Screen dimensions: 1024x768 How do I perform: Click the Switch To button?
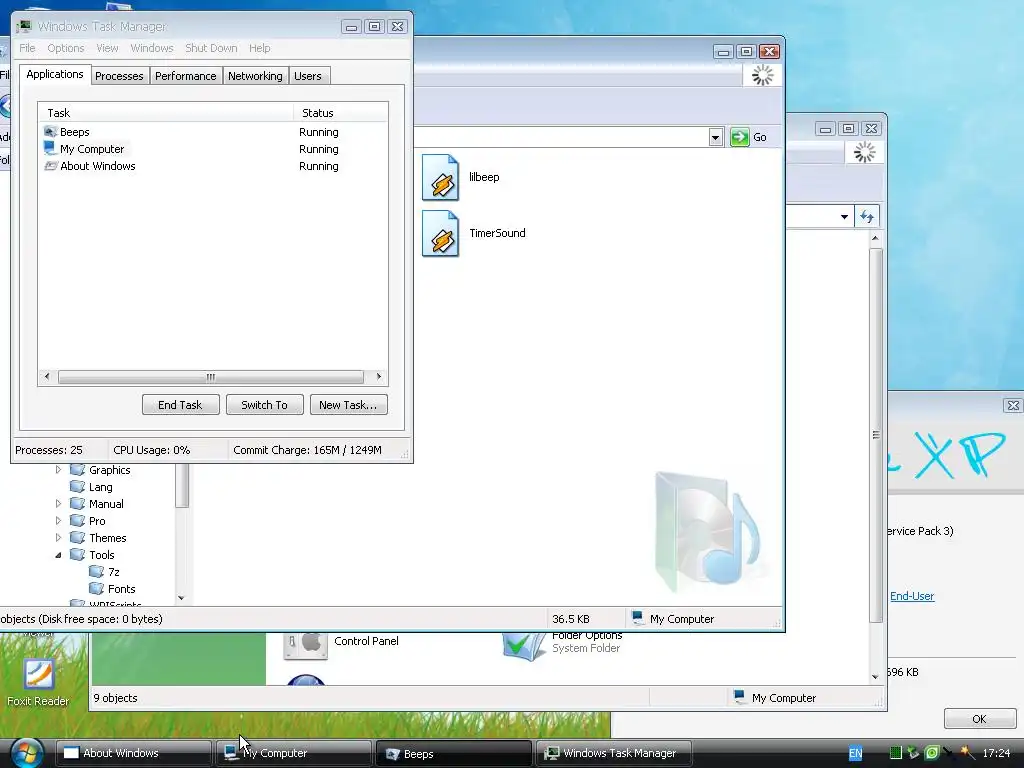tap(264, 405)
